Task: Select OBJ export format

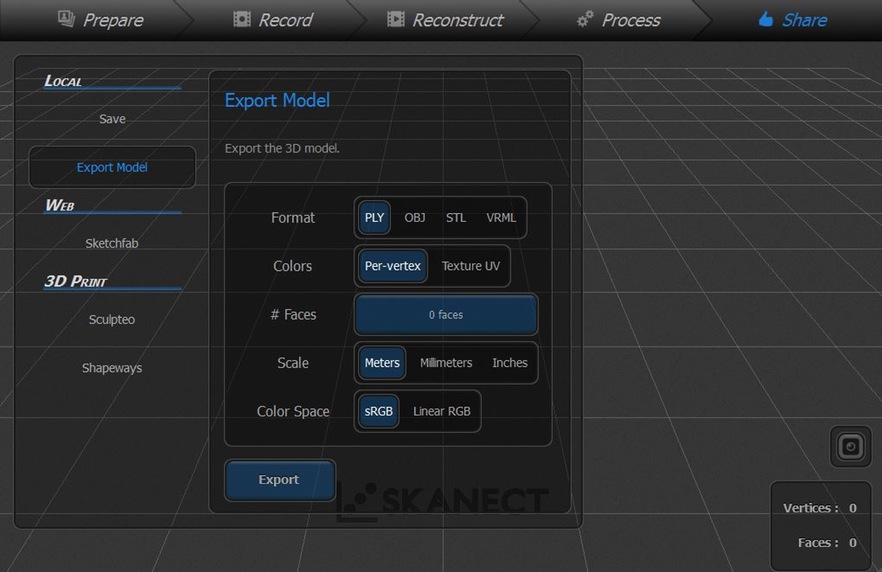Action: [415, 218]
